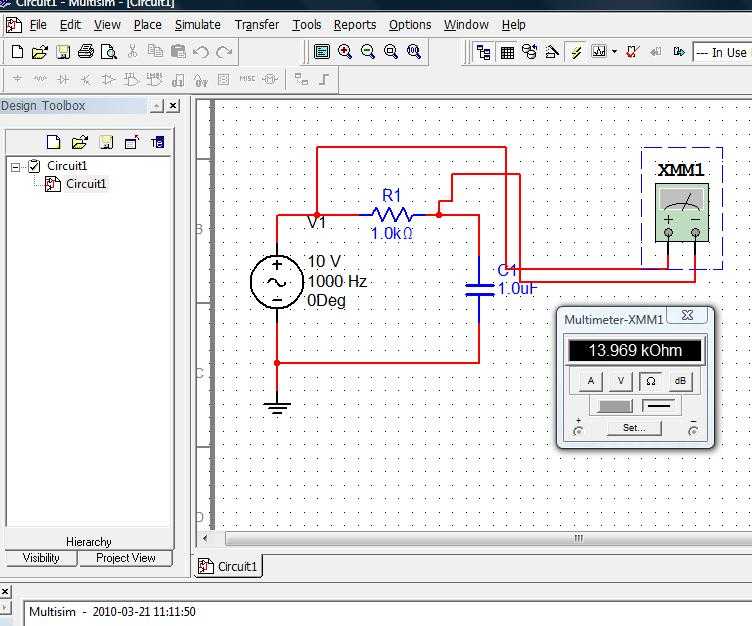Screen dimensions: 752x626
Task: Toggle full screen view icon
Action: coord(322,51)
